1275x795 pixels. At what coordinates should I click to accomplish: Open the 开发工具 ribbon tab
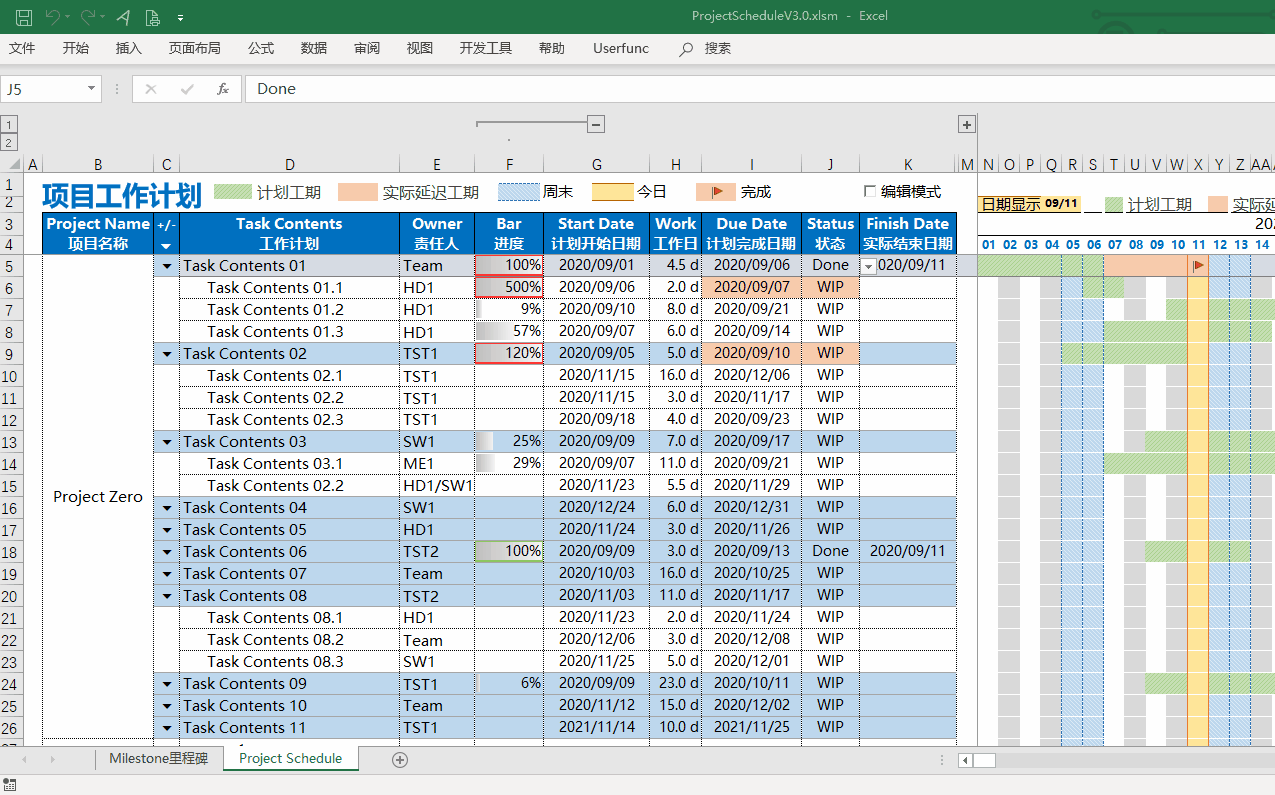coord(486,48)
